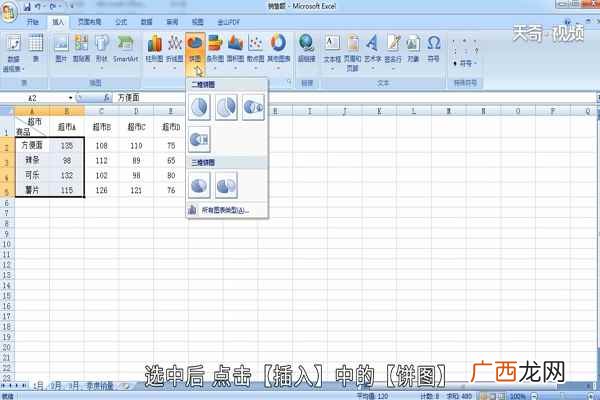This screenshot has height=400, width=600.
Task: Switch to the Formulas (公式) tab
Action: [121, 22]
